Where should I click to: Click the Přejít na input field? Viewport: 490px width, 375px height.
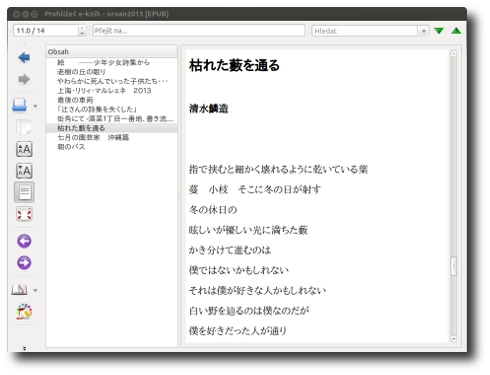(199, 31)
